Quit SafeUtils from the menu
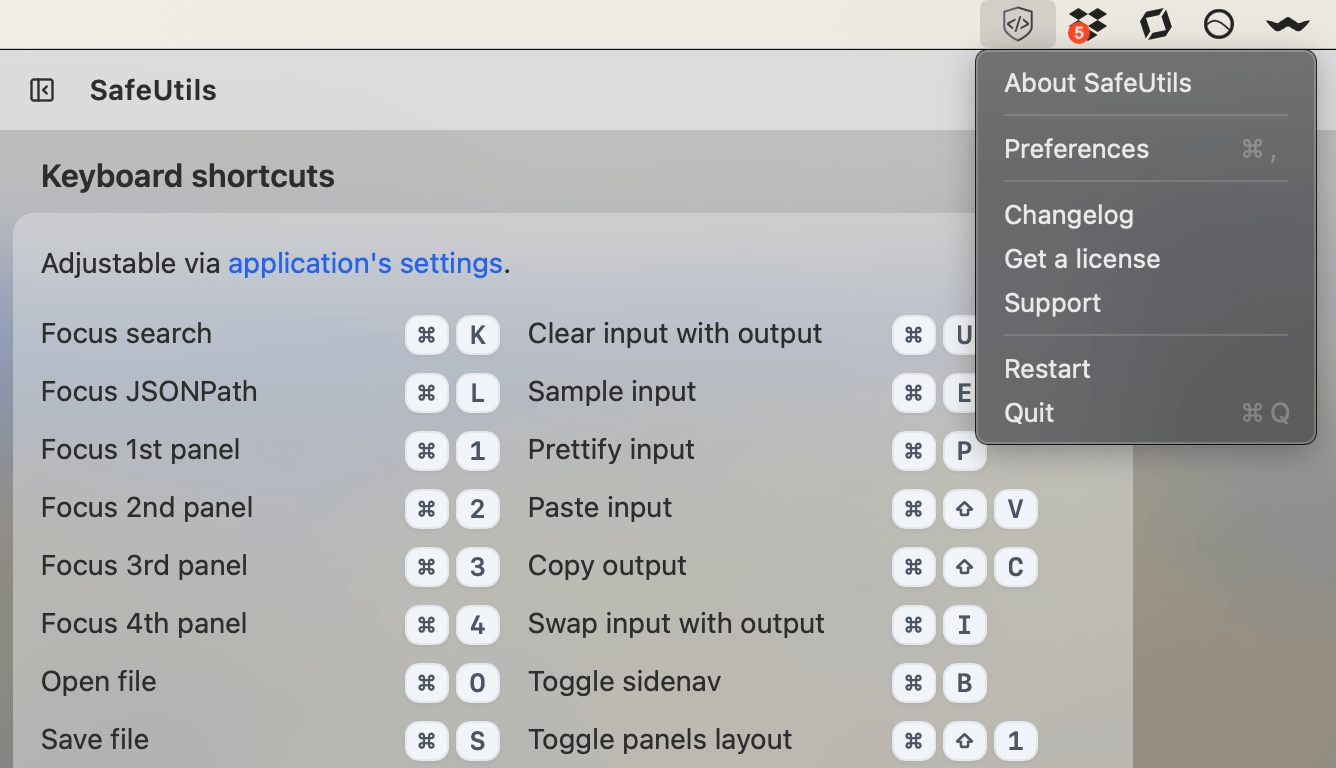Viewport: 1336px width, 768px height. (x=1146, y=413)
